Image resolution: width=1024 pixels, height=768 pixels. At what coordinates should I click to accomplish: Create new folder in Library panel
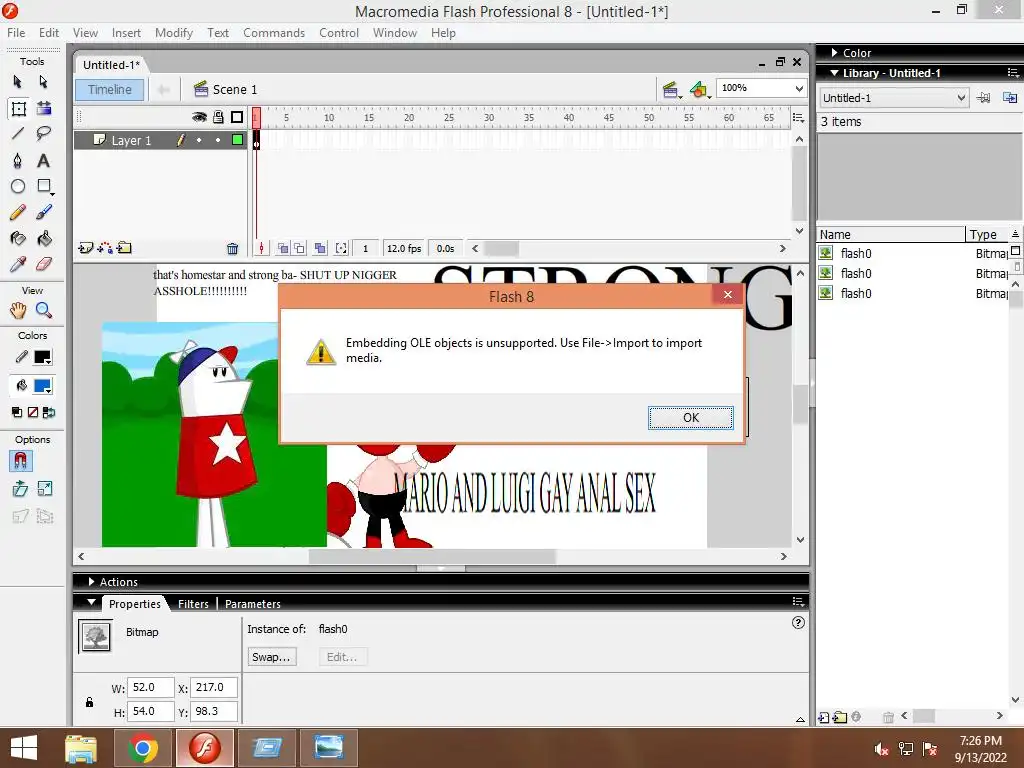840,717
